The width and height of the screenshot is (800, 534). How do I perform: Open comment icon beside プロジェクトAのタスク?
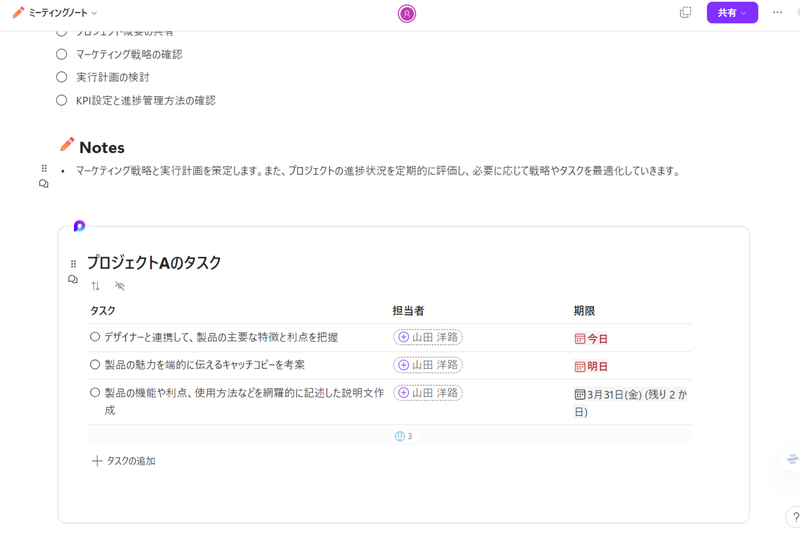[x=73, y=279]
